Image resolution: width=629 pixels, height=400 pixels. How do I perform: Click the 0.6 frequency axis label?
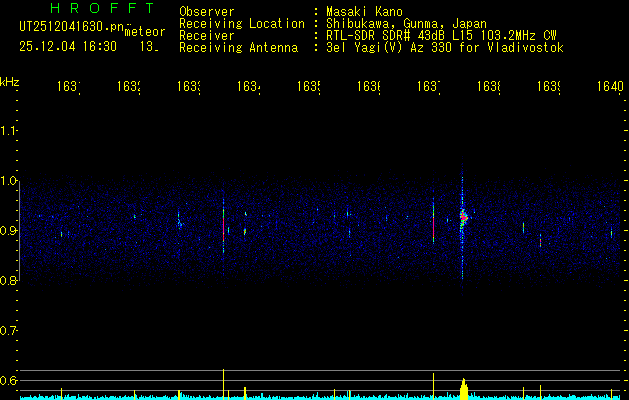point(8,380)
